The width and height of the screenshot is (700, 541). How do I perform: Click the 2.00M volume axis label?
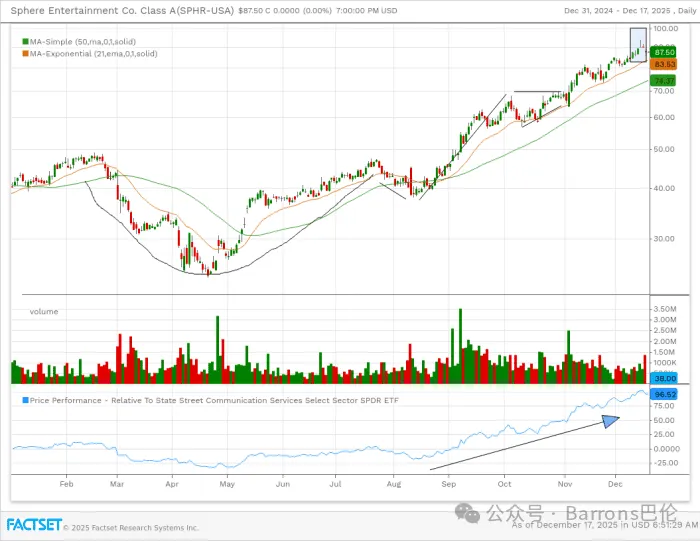point(665,341)
